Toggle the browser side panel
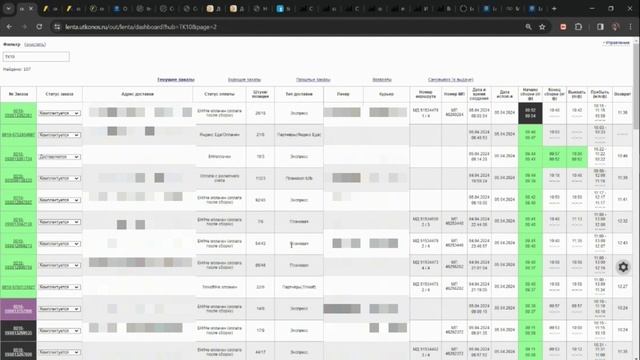 tap(600, 27)
